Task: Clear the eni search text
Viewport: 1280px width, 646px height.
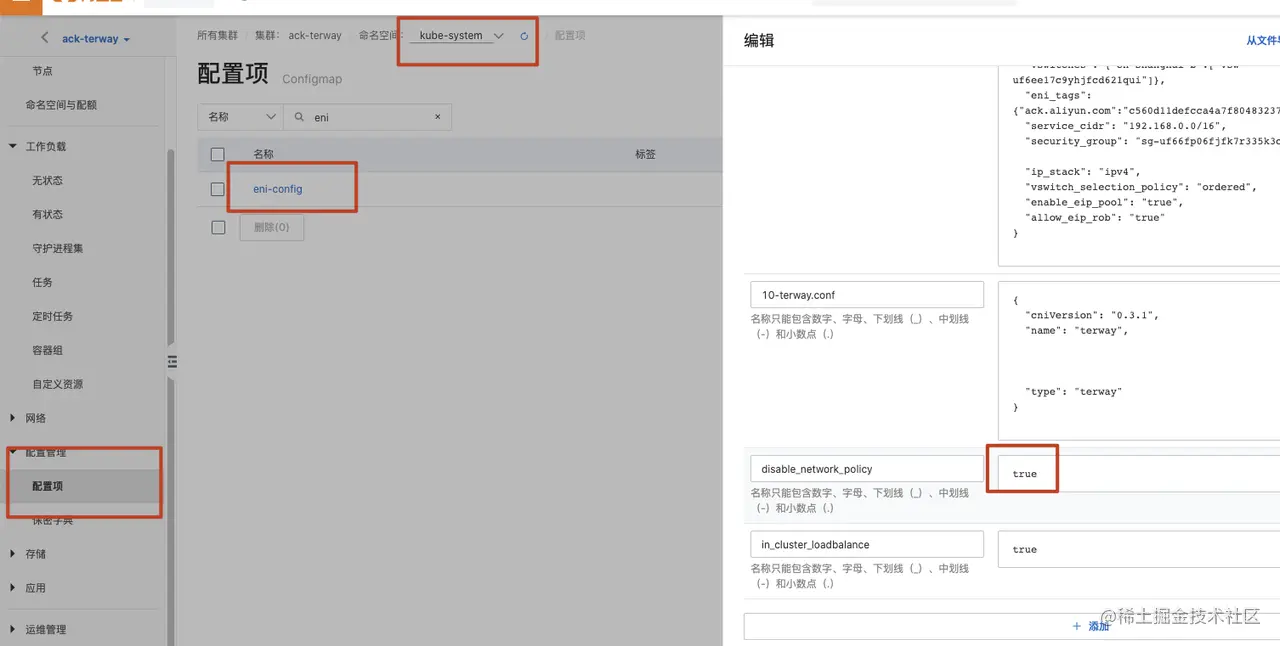Action: [437, 117]
